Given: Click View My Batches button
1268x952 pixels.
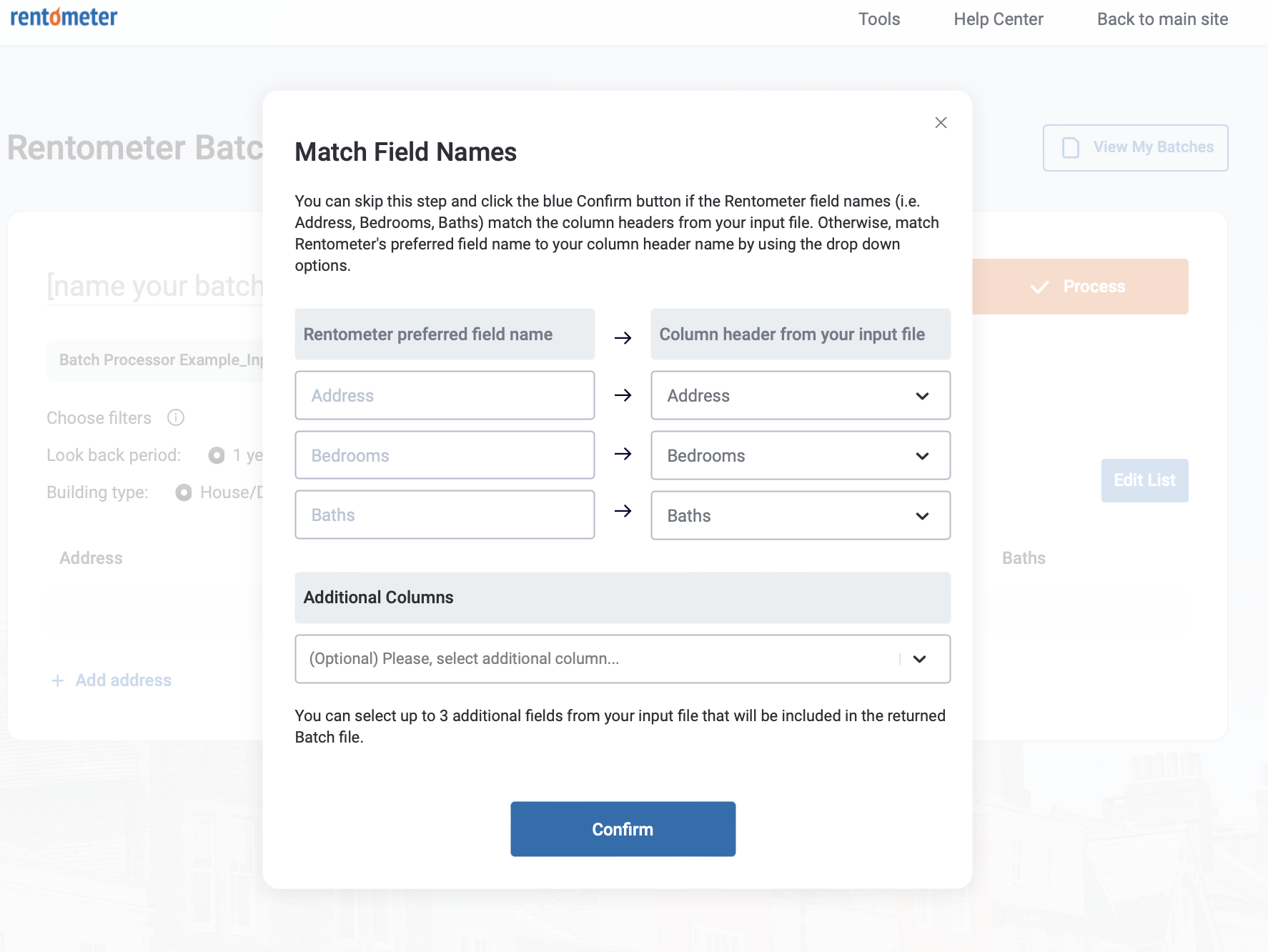Looking at the screenshot, I should coord(1135,148).
